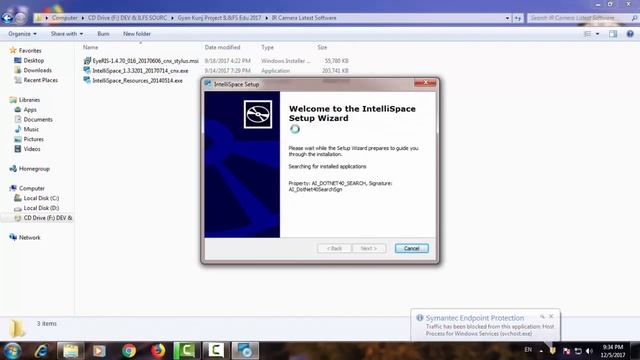Open Downloads in navigation pane
The image size is (640, 360).
coord(37,70)
